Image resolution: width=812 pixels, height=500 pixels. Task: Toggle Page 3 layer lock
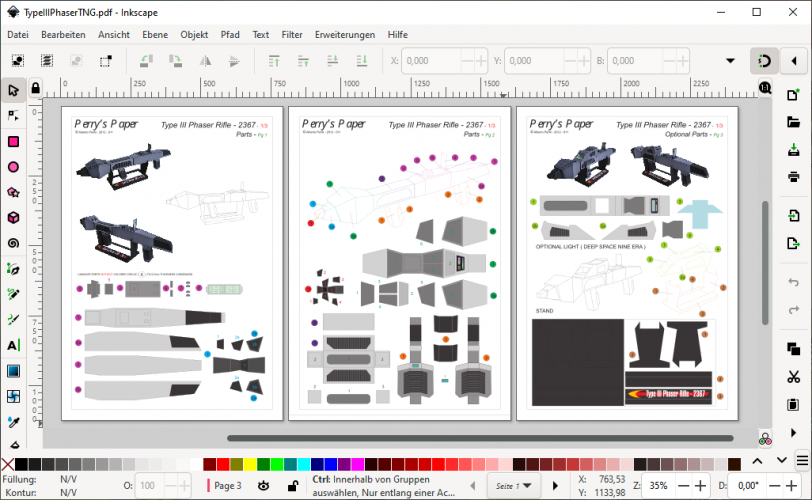coord(293,486)
